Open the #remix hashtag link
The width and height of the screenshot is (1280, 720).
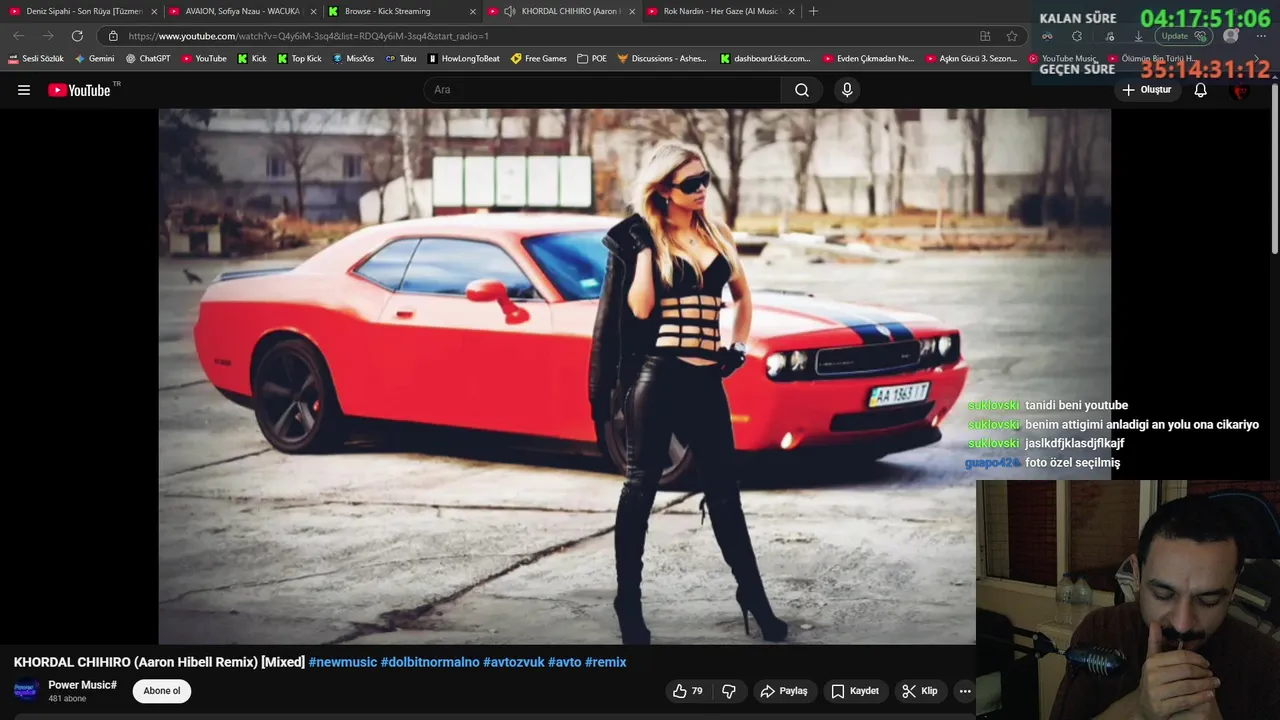tap(606, 662)
